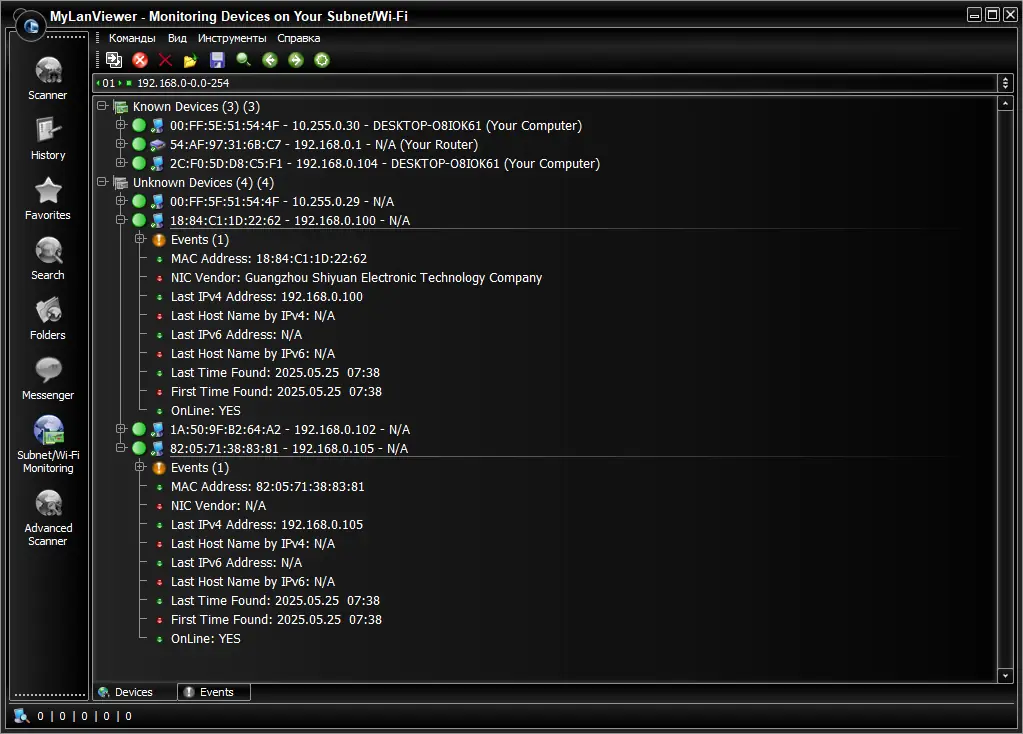Open the History sidebar icon

(x=48, y=130)
